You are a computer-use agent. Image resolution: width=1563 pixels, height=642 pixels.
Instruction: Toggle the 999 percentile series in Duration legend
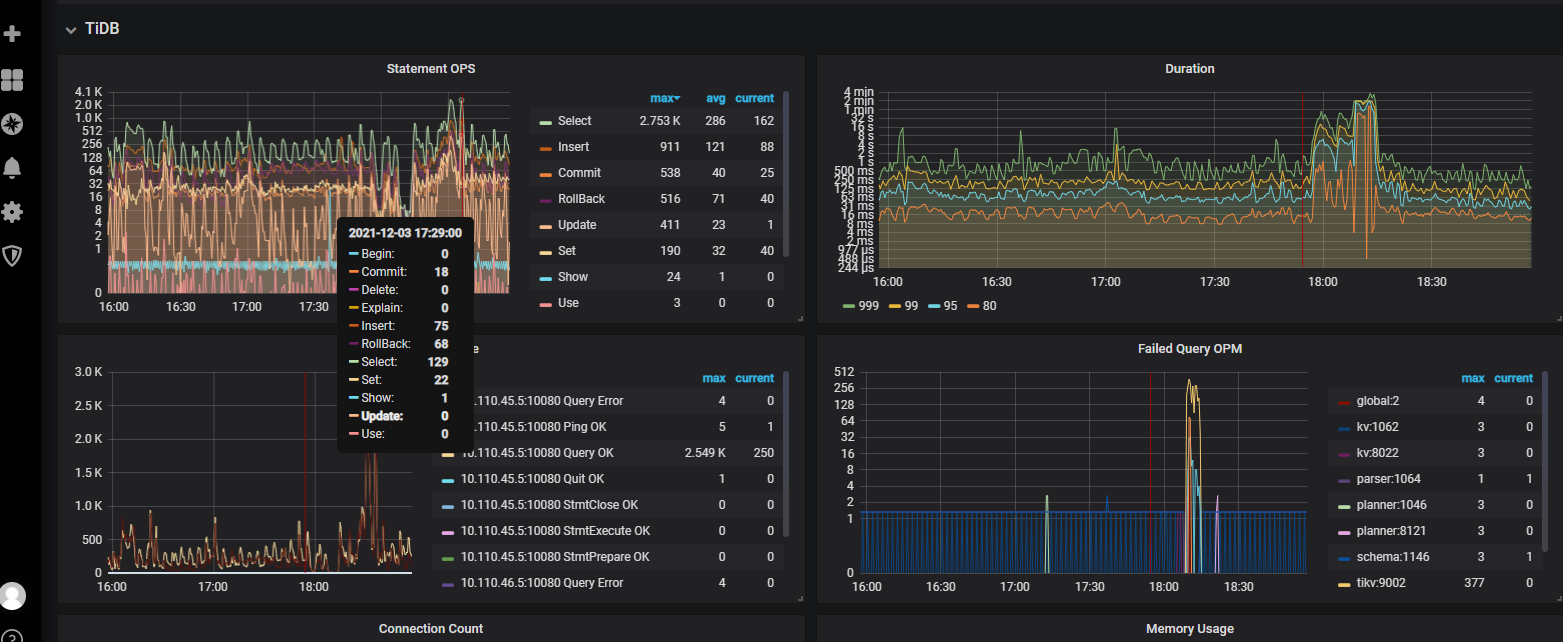click(868, 306)
